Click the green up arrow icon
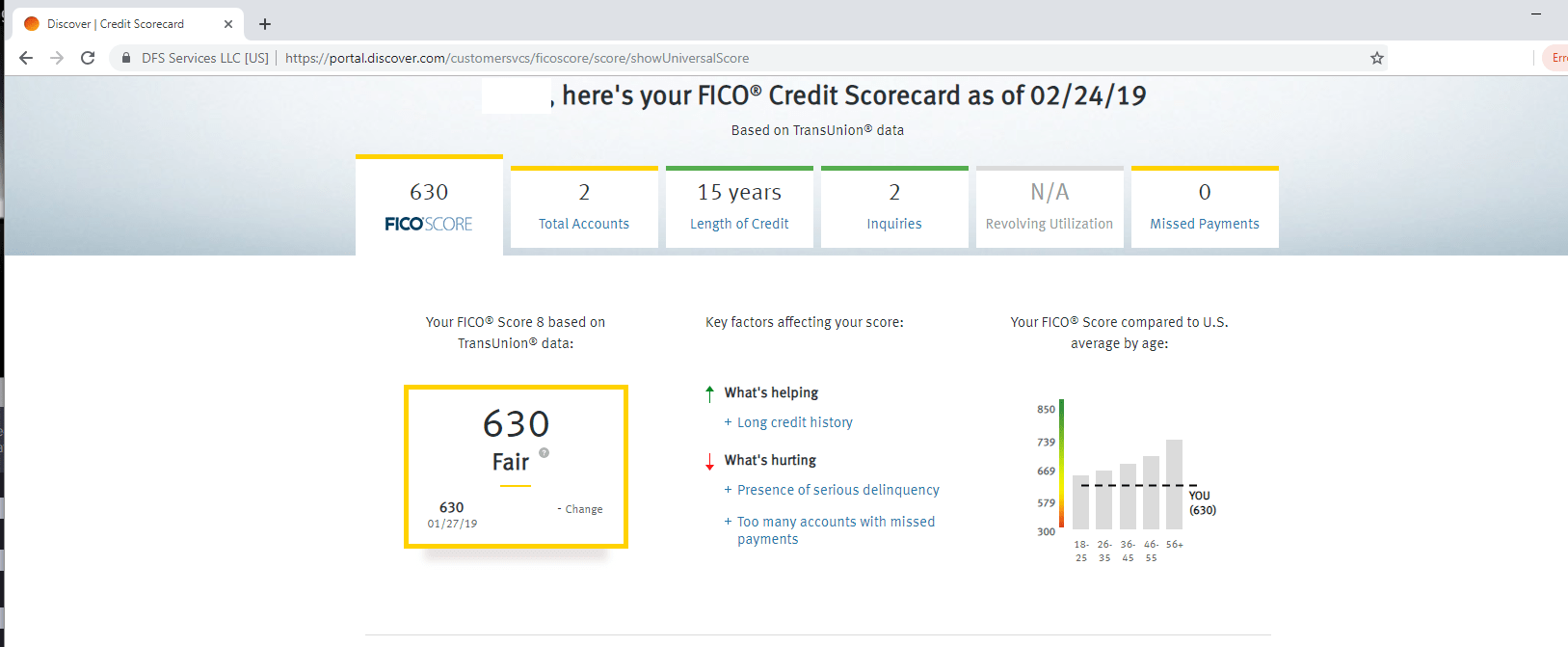This screenshot has height=647, width=1568. pos(710,393)
